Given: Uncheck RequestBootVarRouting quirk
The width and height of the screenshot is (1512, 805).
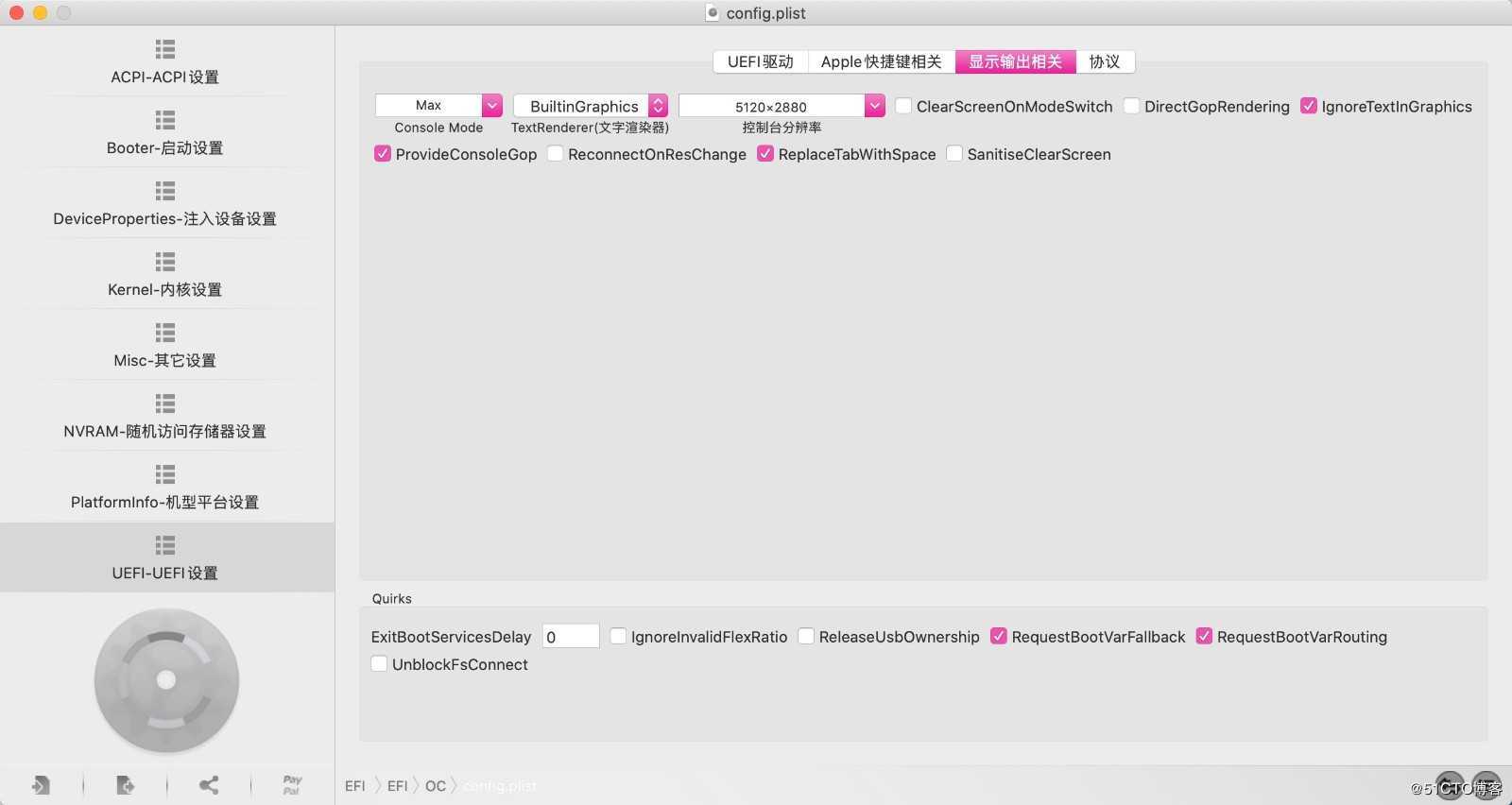Looking at the screenshot, I should 1204,636.
